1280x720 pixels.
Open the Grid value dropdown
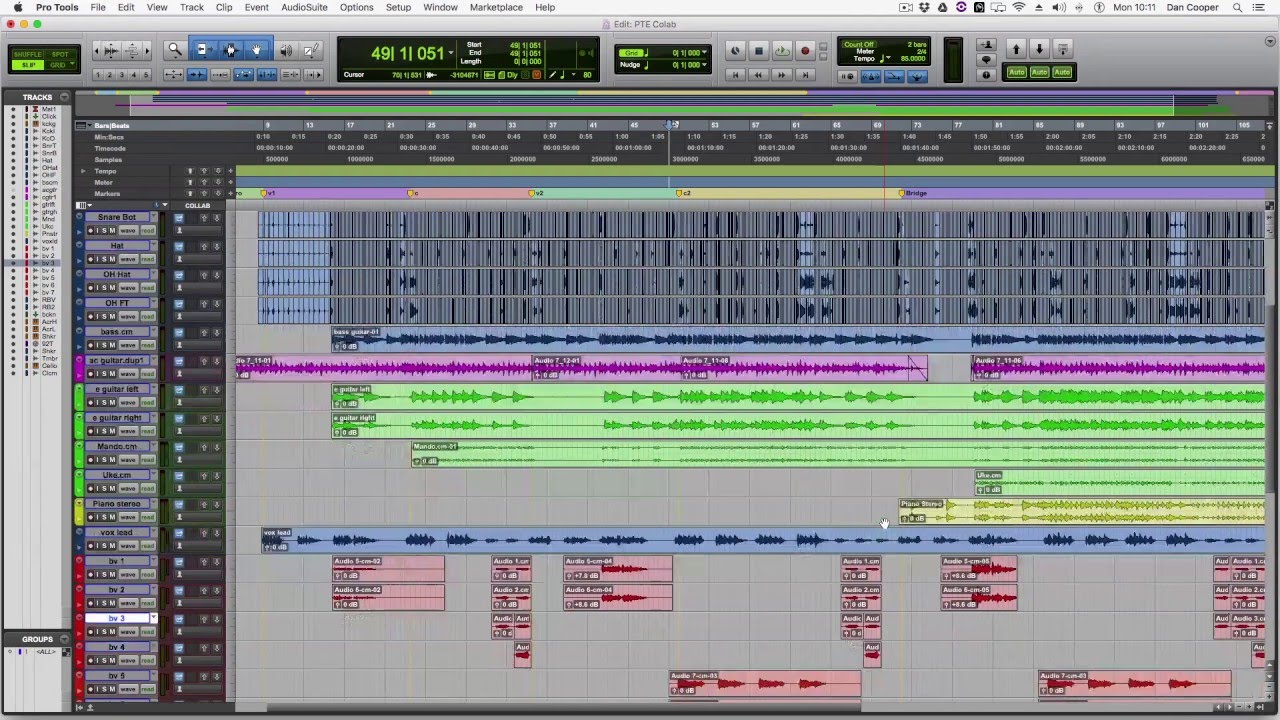[x=705, y=52]
